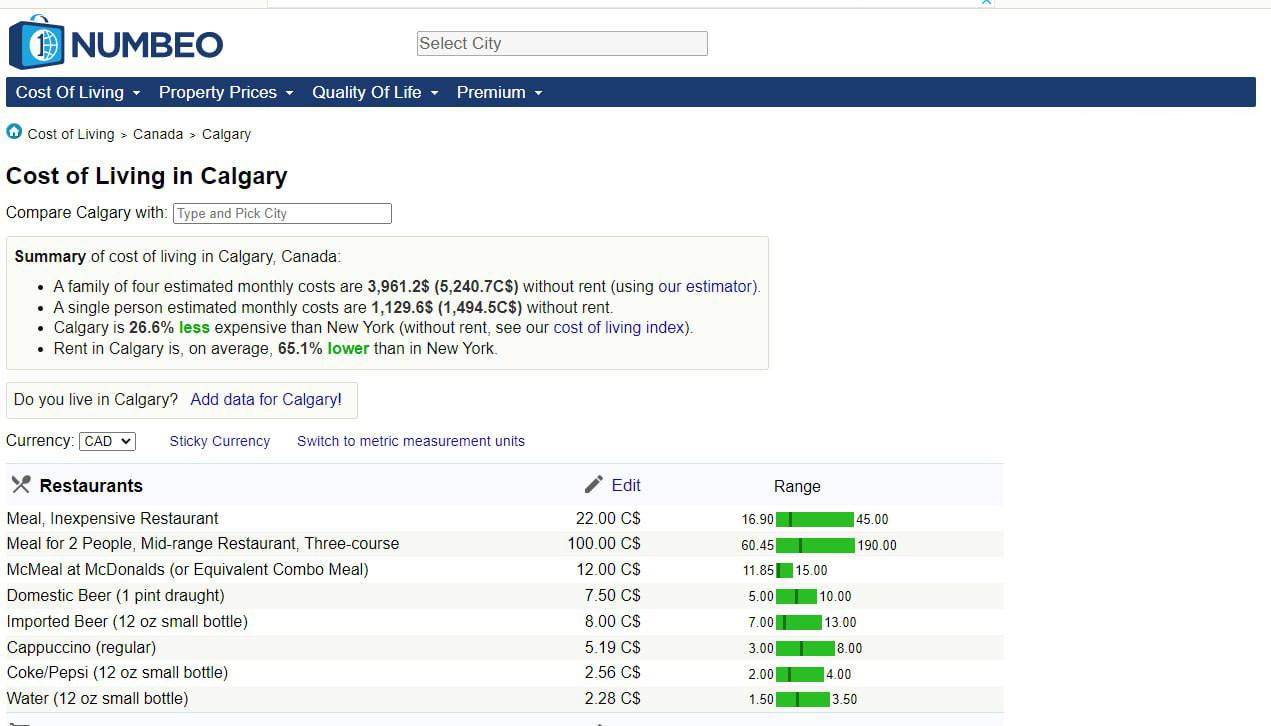Click 'Cappuccino (regular)' row label
The width and height of the screenshot is (1271, 726).
[82, 648]
